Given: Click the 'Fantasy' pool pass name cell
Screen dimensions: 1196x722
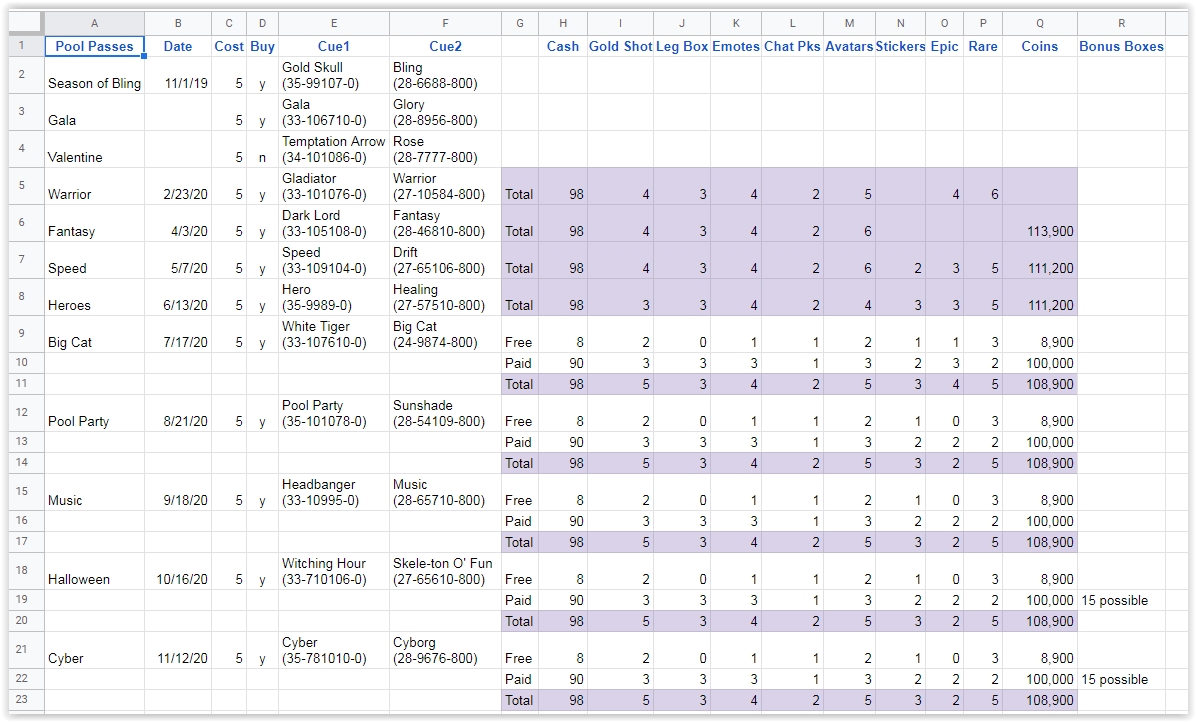Looking at the screenshot, I should (94, 223).
